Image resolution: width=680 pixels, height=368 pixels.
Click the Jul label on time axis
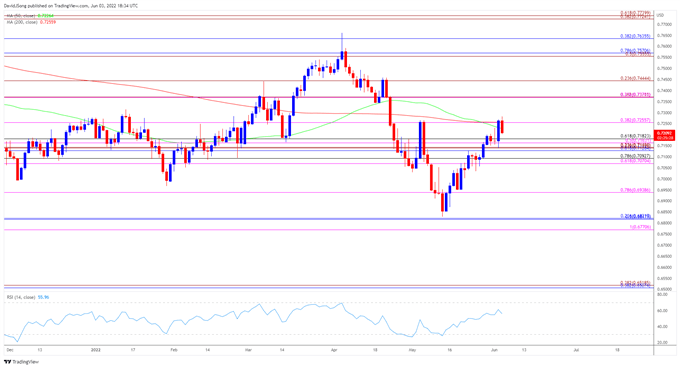[576, 349]
